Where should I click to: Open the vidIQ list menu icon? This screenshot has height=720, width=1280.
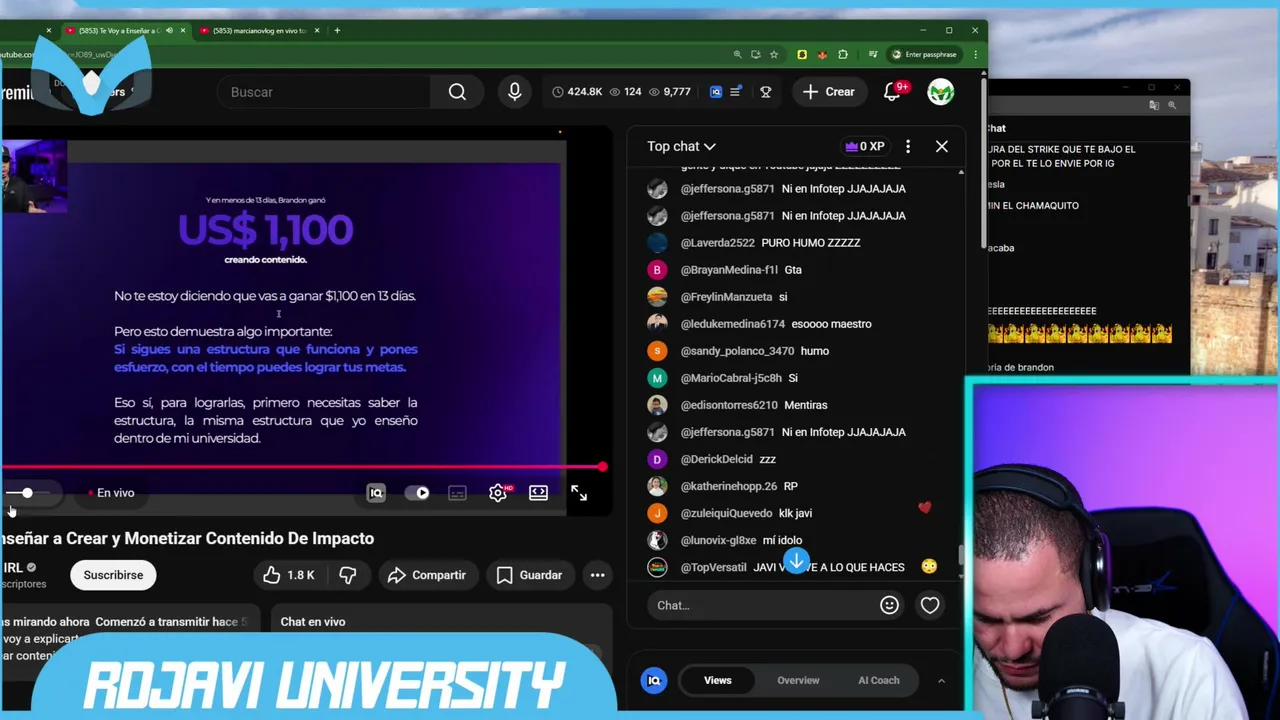click(736, 92)
